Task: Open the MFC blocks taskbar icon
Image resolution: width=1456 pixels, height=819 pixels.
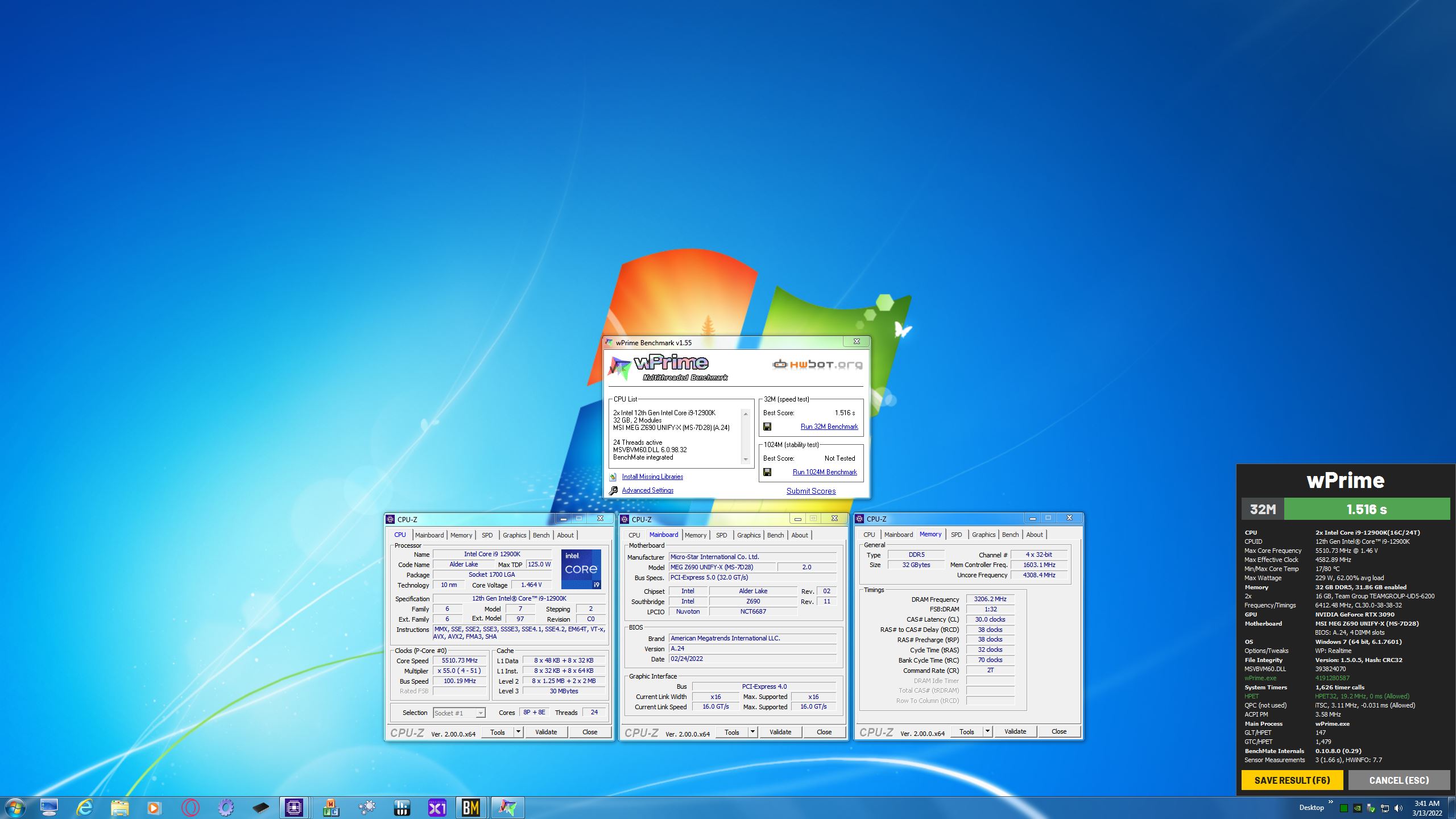Action: [331, 808]
